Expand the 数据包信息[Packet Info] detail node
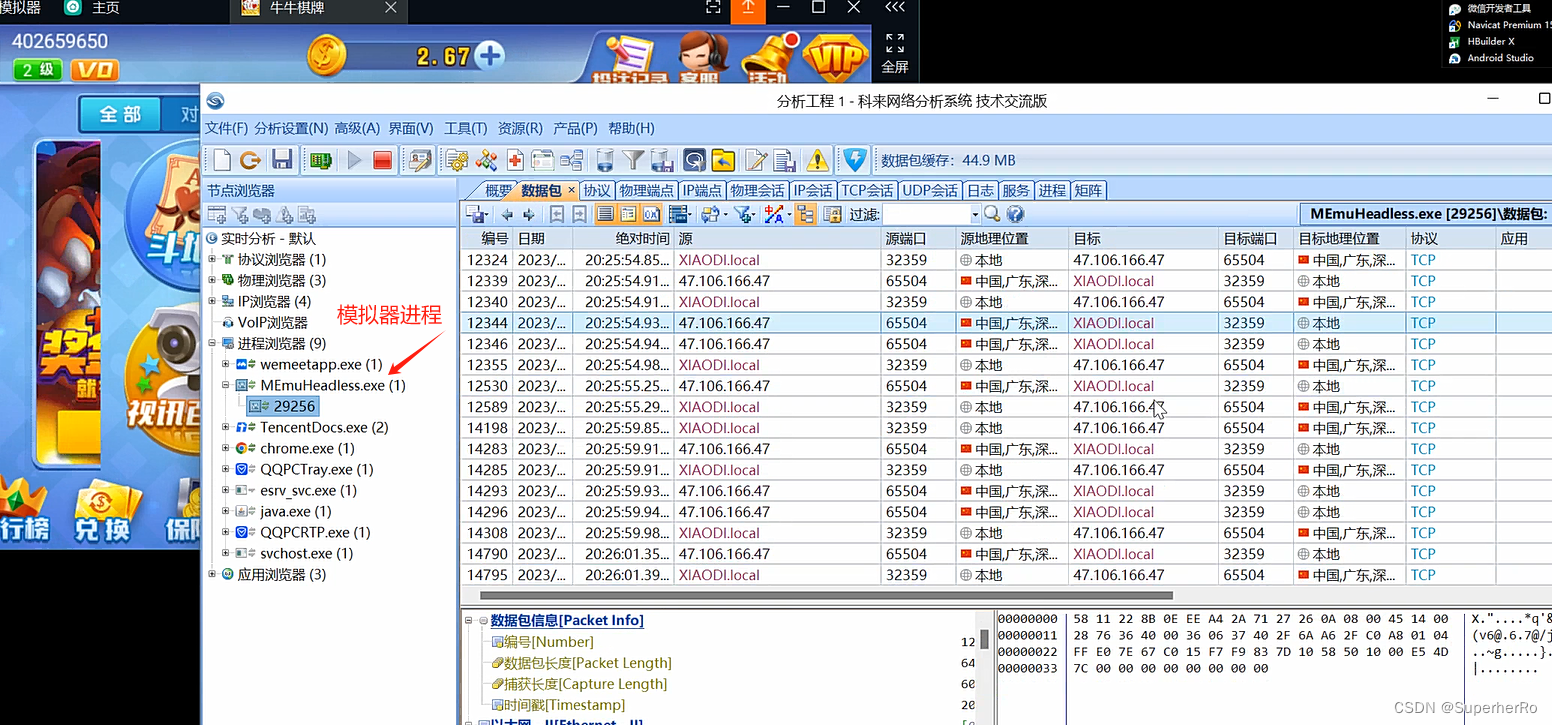 469,621
